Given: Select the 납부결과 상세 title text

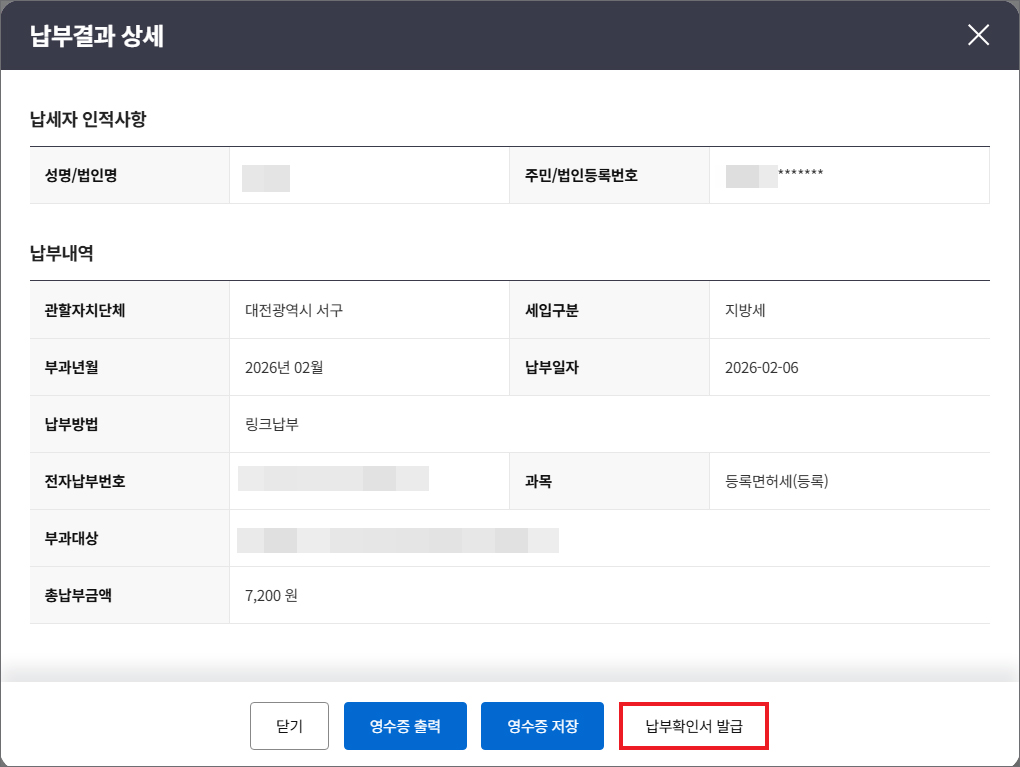Looking at the screenshot, I should [81, 35].
